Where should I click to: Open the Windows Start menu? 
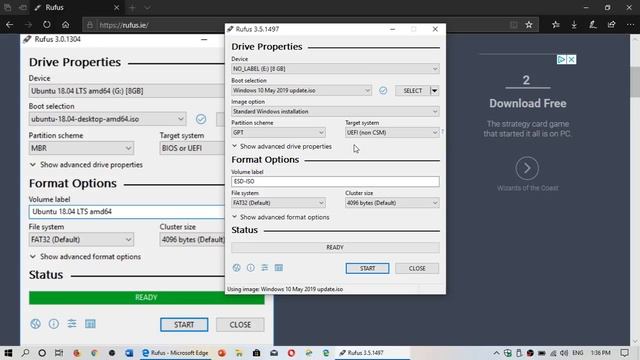click(8, 353)
